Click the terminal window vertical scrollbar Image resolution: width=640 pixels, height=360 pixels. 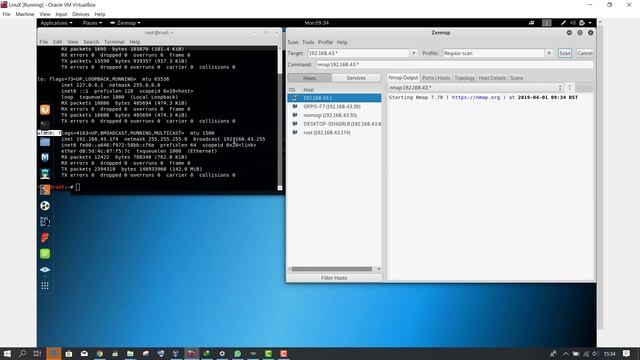[x=280, y=118]
